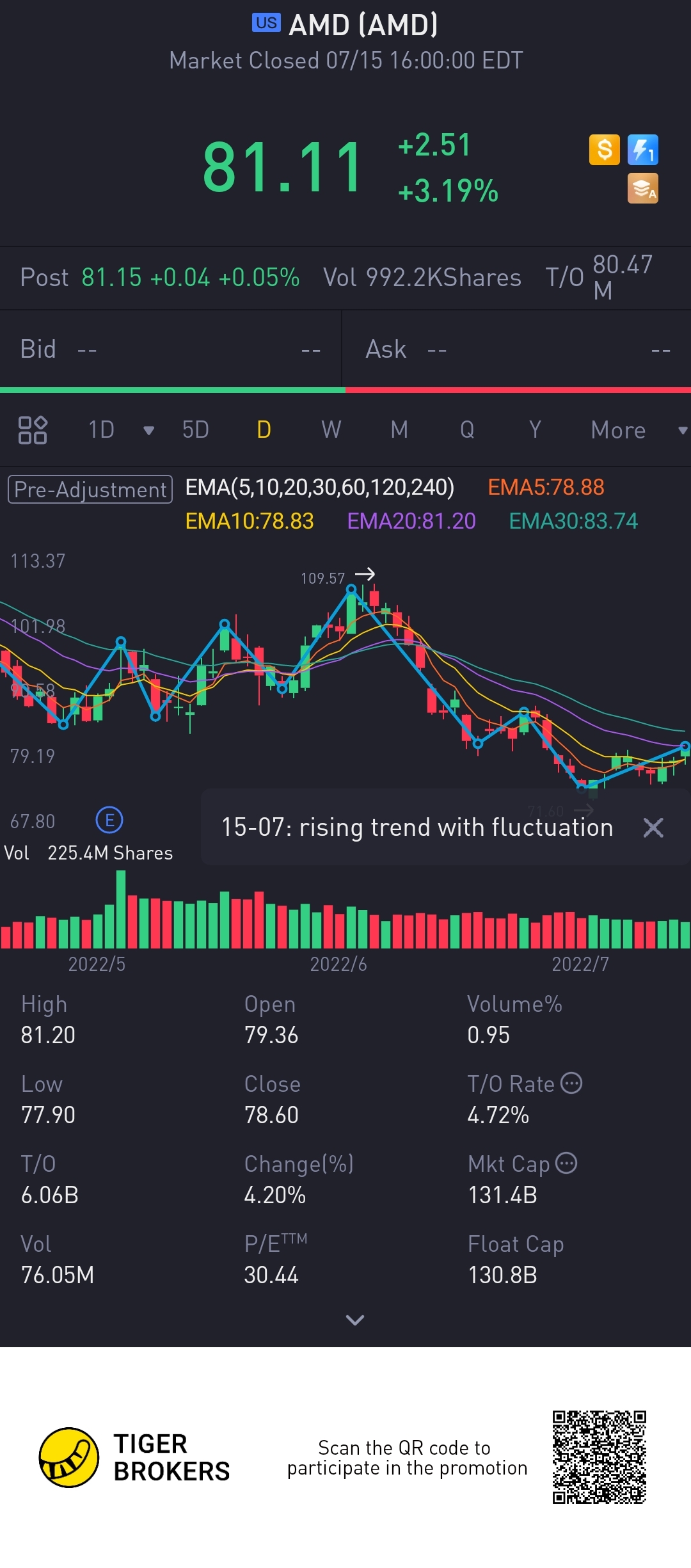Image resolution: width=691 pixels, height=1568 pixels.
Task: Select the yearly Y chart tab
Action: [535, 430]
